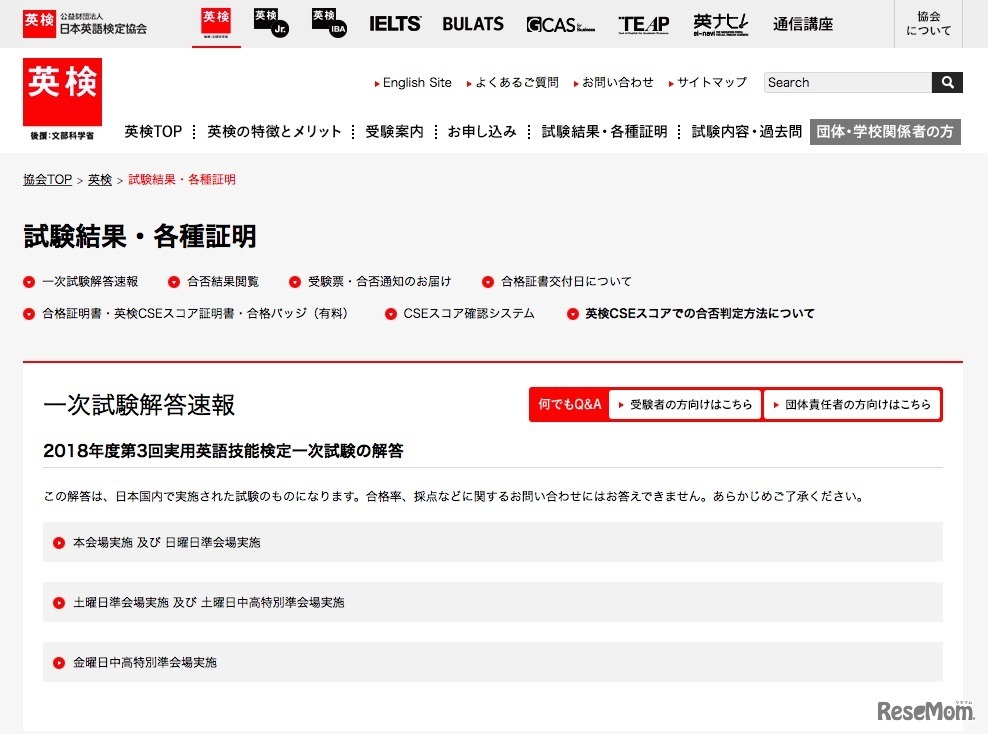Open the 英検Jr. site icon
988x734 pixels.
pos(270,22)
